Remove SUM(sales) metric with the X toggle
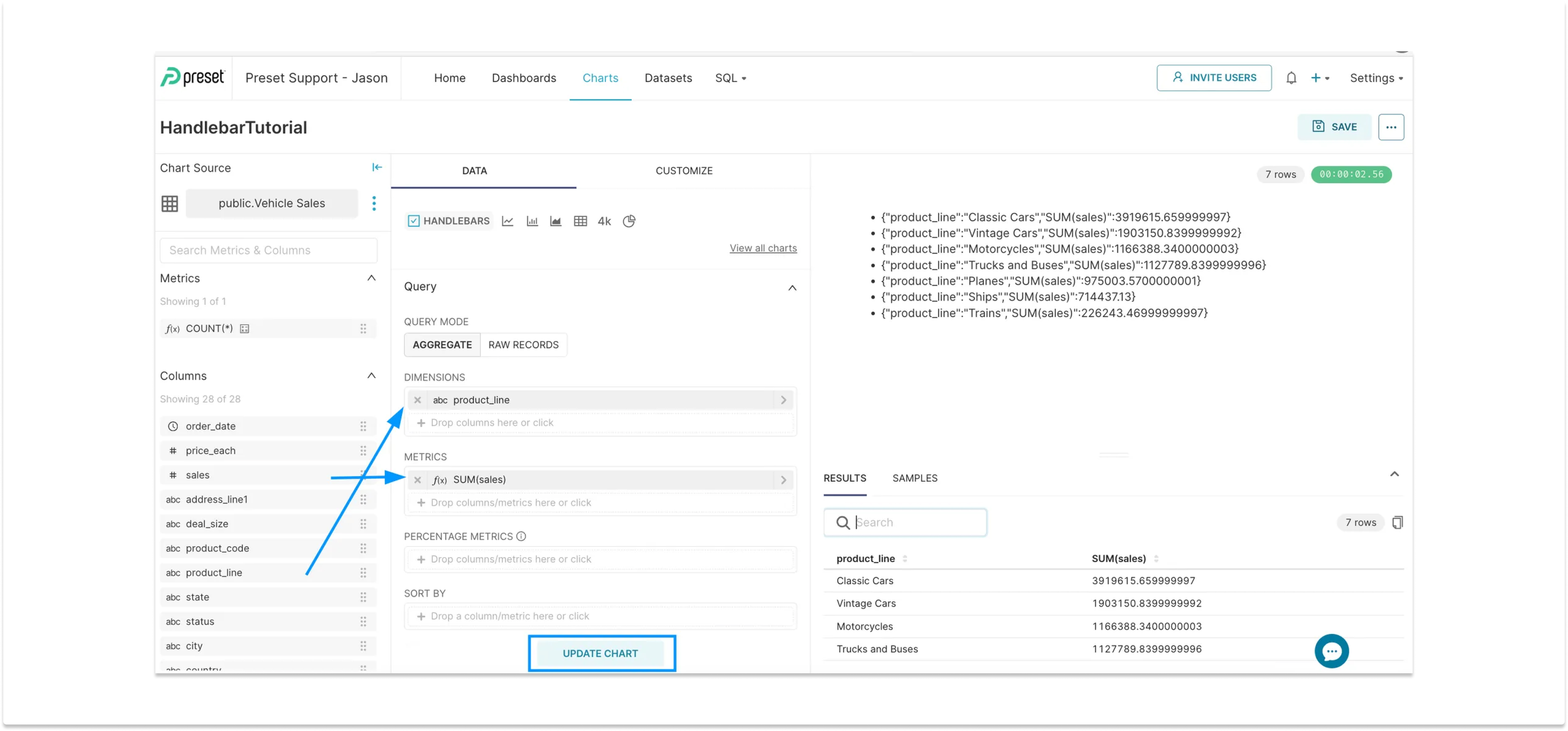The width and height of the screenshot is (1568, 731). (417, 480)
